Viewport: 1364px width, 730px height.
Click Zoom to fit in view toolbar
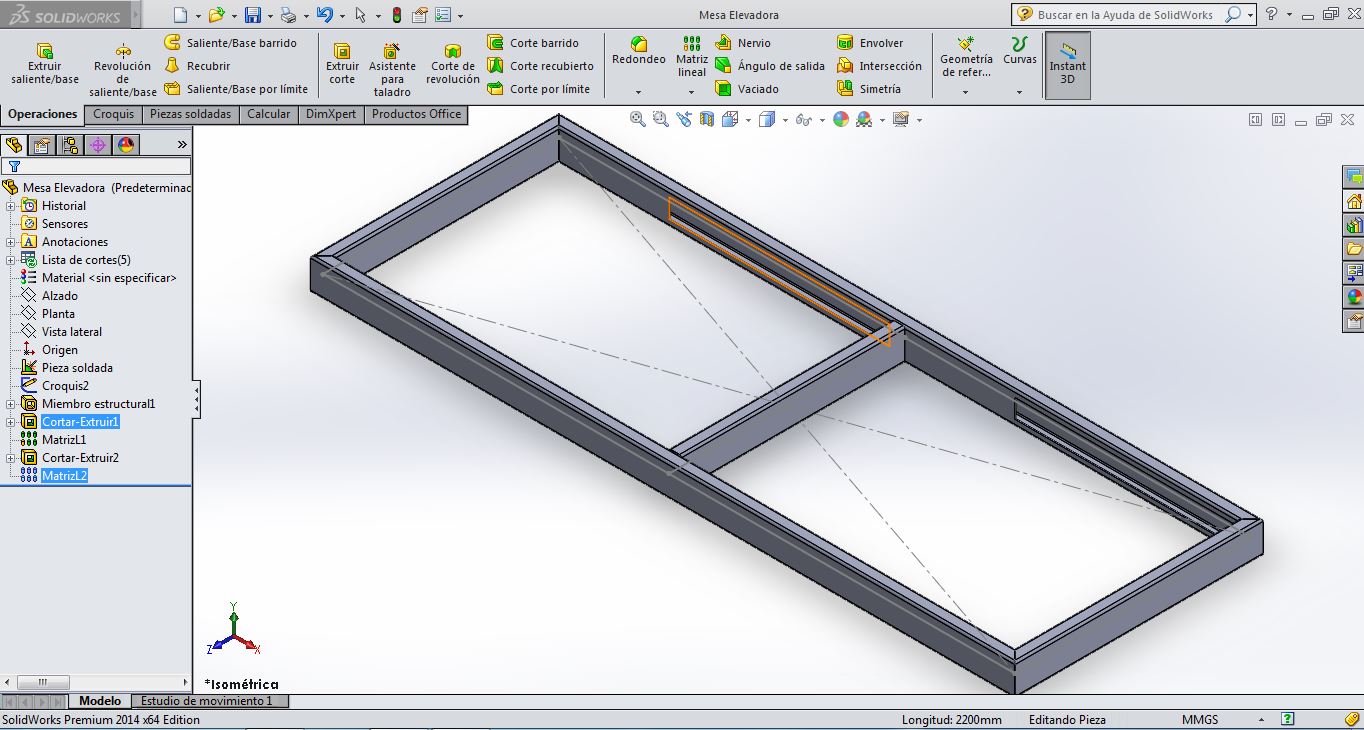click(638, 119)
